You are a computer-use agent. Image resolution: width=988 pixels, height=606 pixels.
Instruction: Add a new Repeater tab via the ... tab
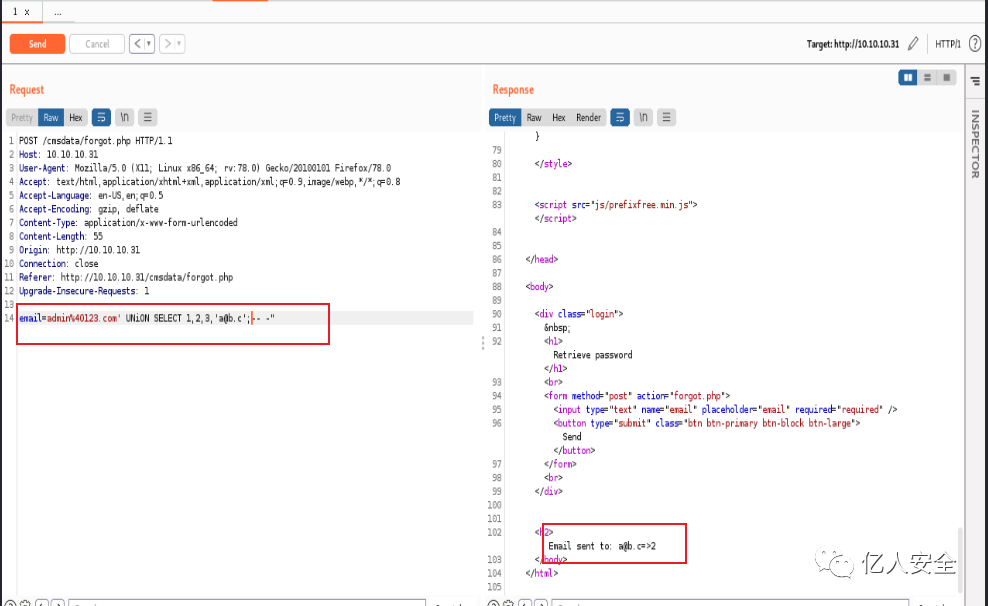(x=57, y=12)
